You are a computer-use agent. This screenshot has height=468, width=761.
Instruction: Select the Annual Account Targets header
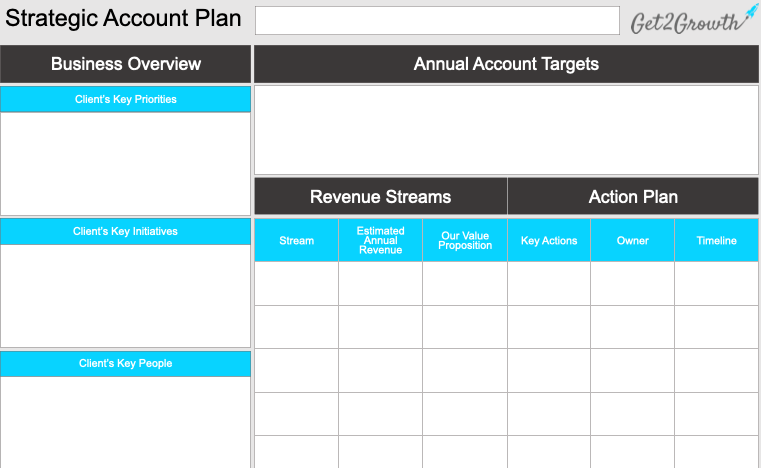tap(506, 64)
